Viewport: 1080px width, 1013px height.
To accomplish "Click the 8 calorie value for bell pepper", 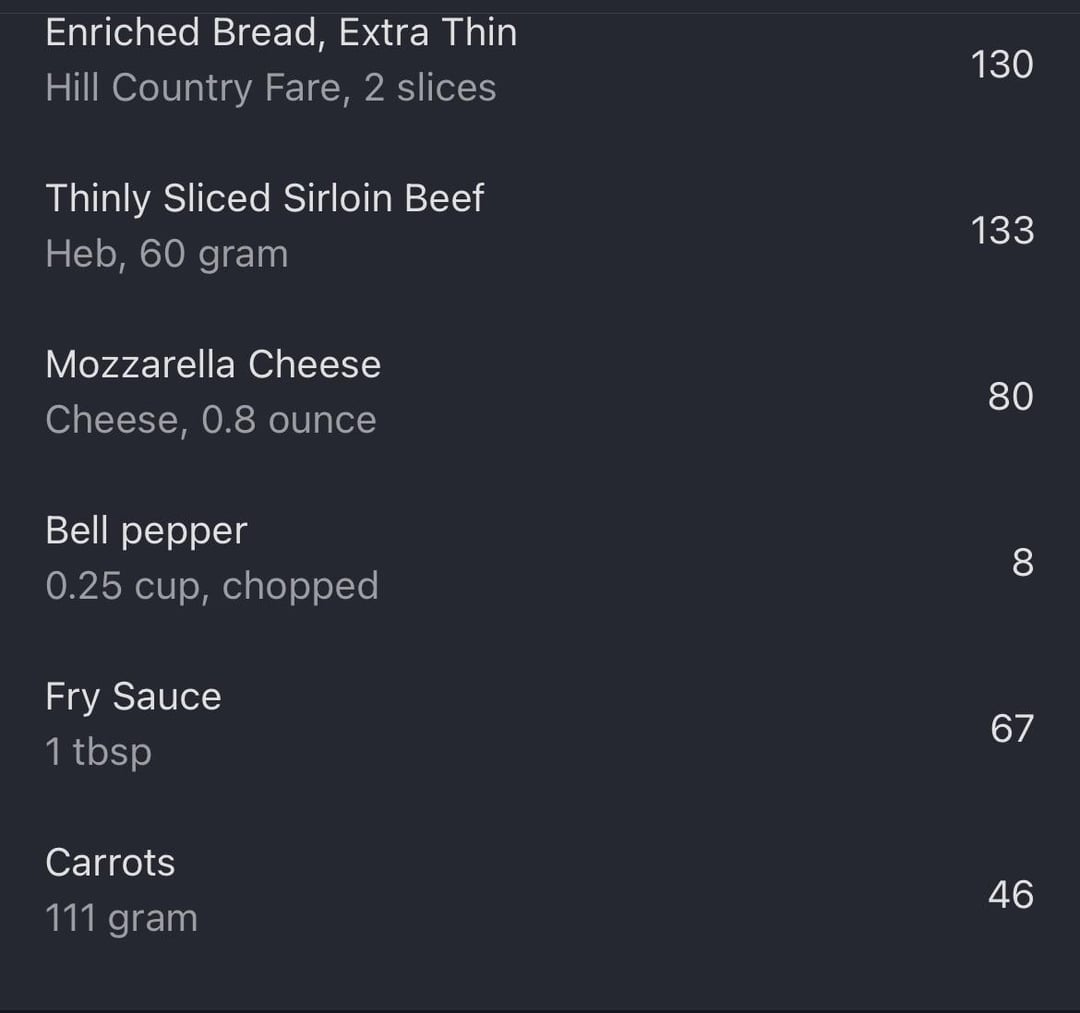I will 1023,563.
